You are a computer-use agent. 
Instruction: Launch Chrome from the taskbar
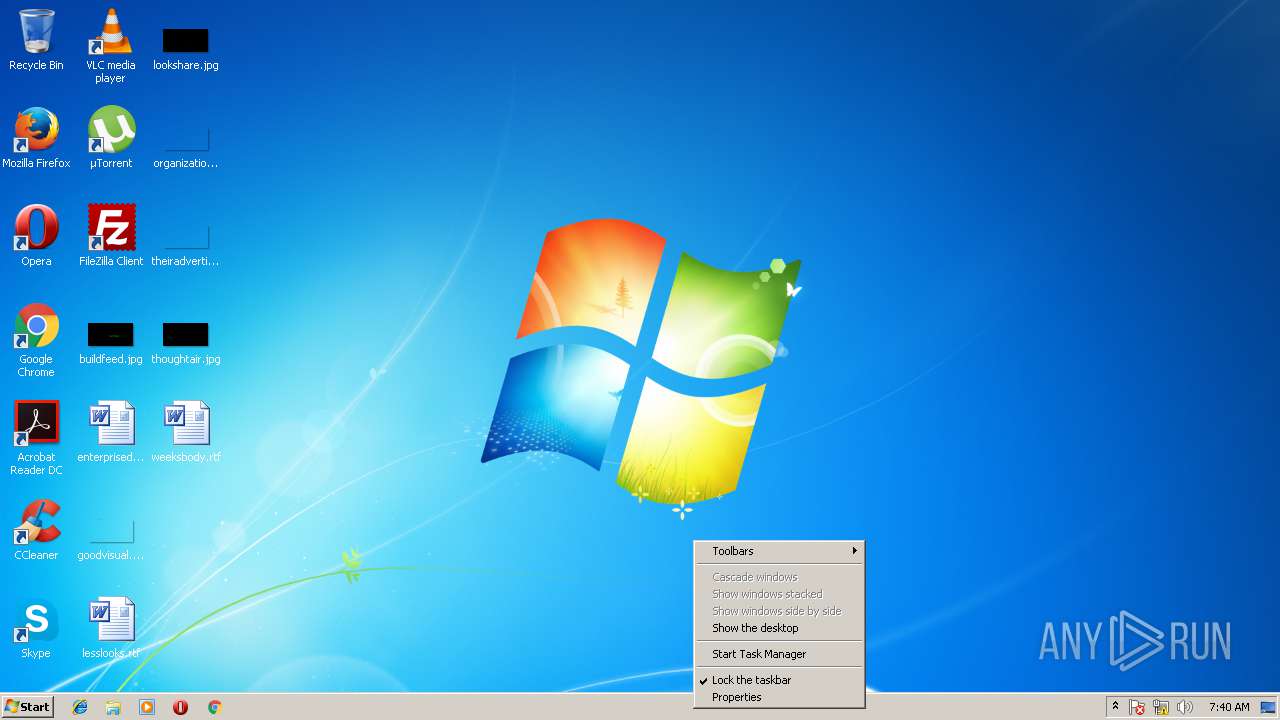click(214, 707)
